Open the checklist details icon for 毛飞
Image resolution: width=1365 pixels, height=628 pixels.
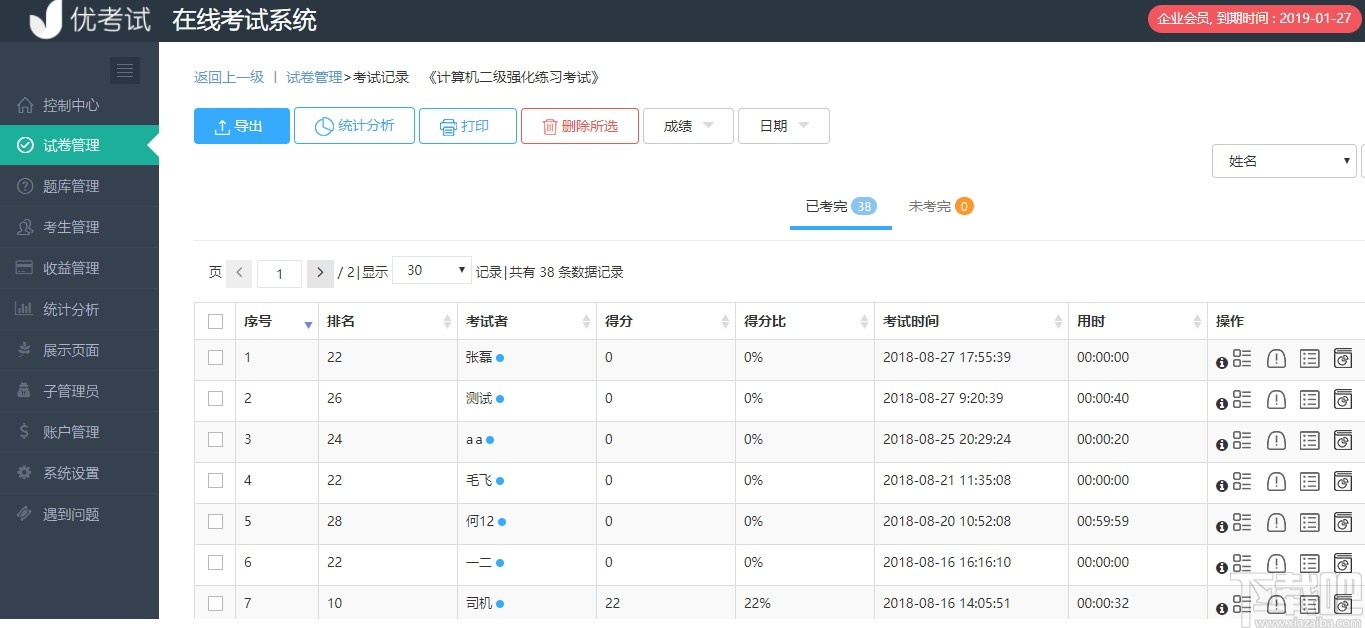coord(1242,481)
